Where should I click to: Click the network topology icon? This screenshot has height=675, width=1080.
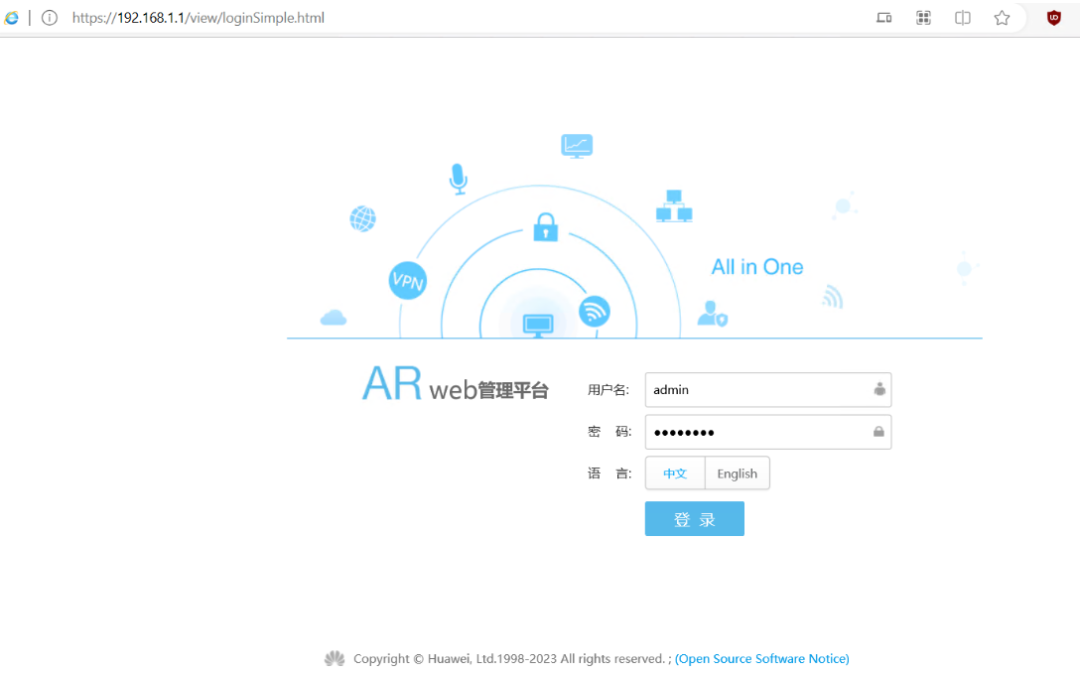pos(674,206)
